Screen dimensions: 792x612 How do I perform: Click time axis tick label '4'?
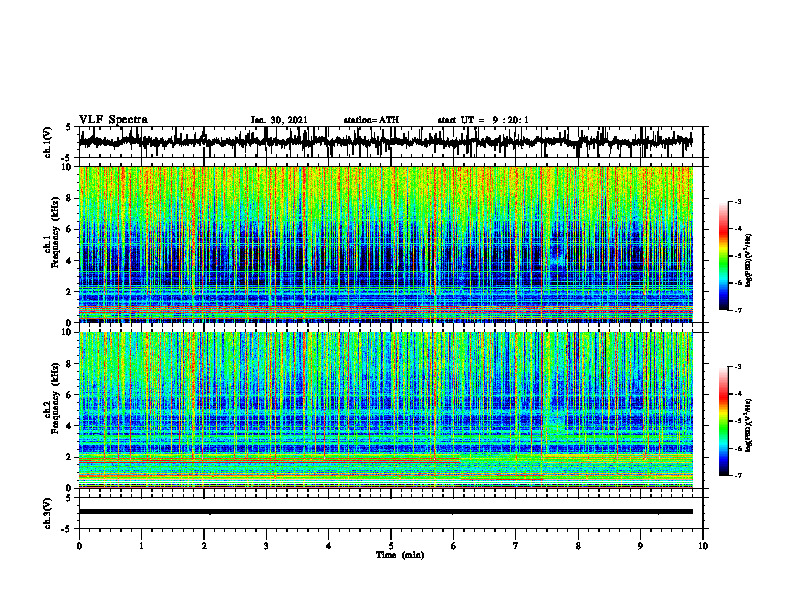click(x=329, y=546)
